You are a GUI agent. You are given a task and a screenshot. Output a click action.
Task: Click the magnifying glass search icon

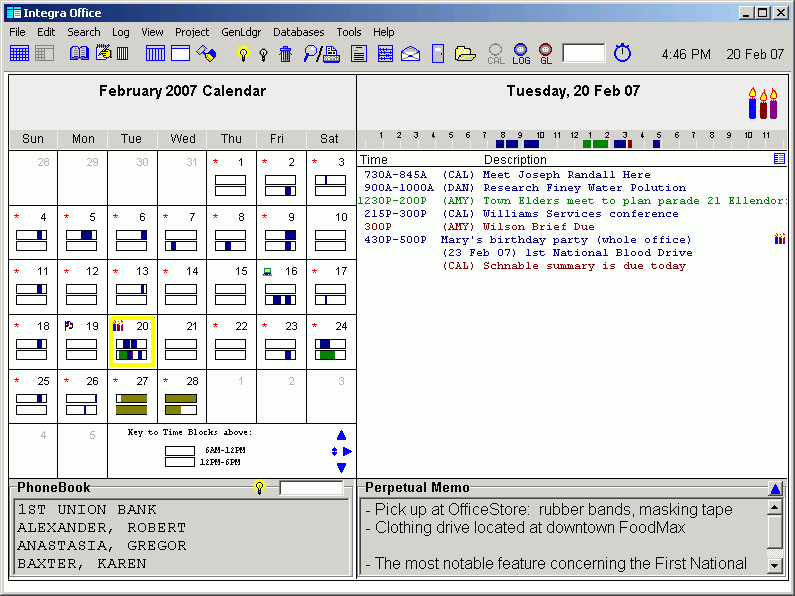[x=310, y=53]
